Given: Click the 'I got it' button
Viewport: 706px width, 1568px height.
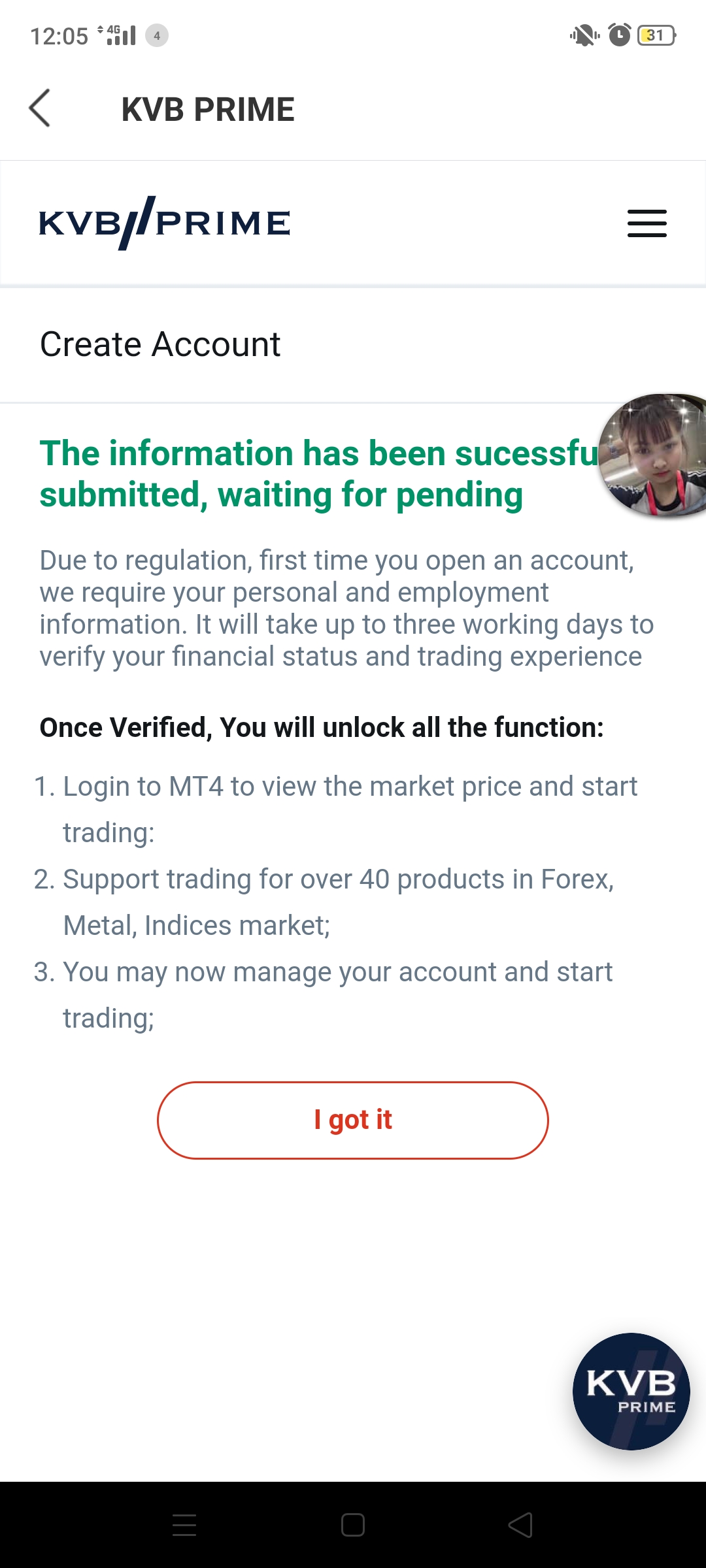Looking at the screenshot, I should (x=353, y=1120).
